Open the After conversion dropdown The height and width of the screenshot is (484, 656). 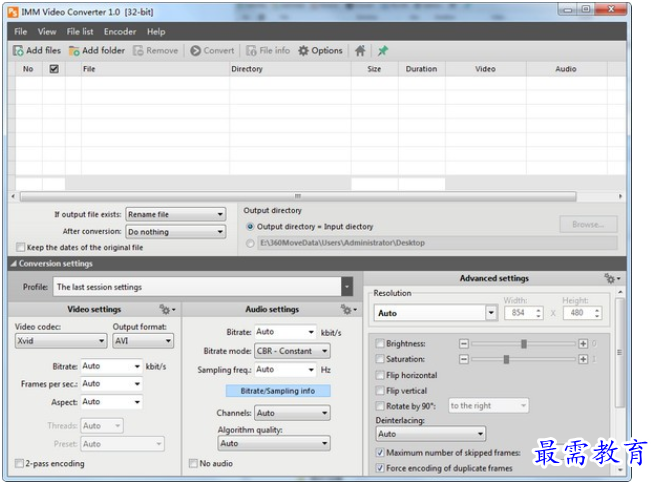pos(176,232)
